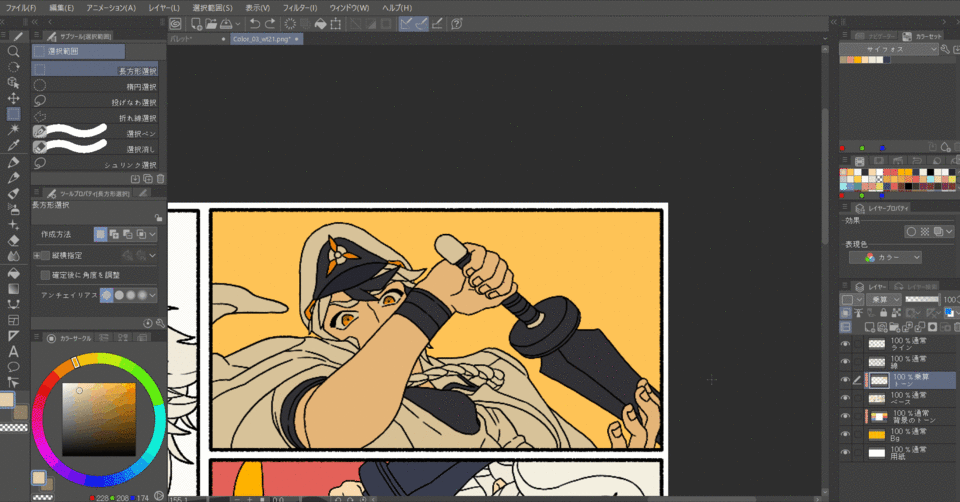Choose 折れ線選択 sub tool
Image resolution: width=960 pixels, height=502 pixels.
click(x=95, y=118)
